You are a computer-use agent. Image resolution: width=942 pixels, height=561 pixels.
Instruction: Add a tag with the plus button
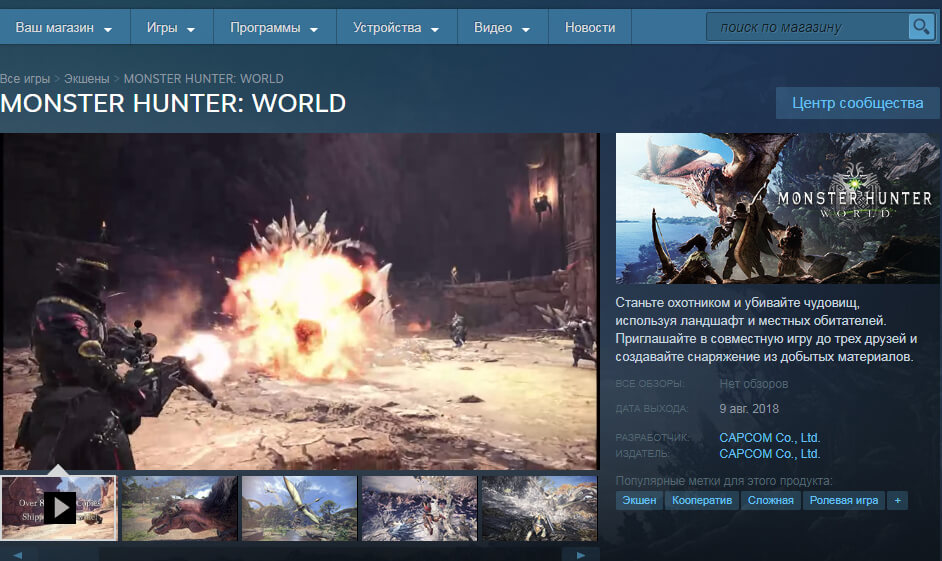coord(898,500)
